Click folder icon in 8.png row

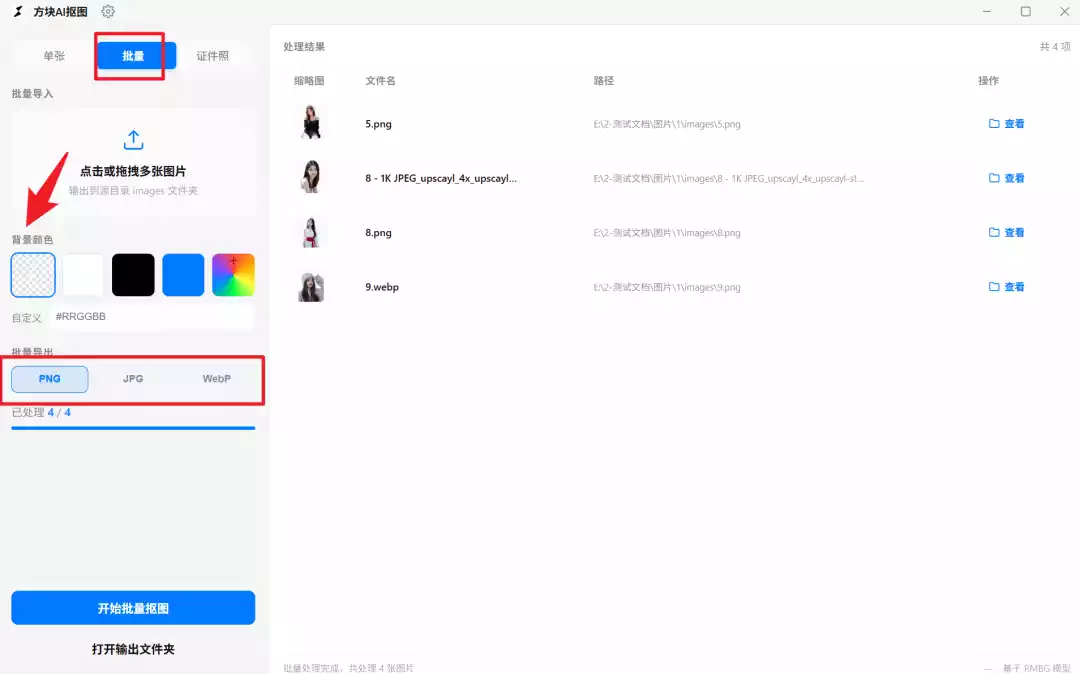994,233
